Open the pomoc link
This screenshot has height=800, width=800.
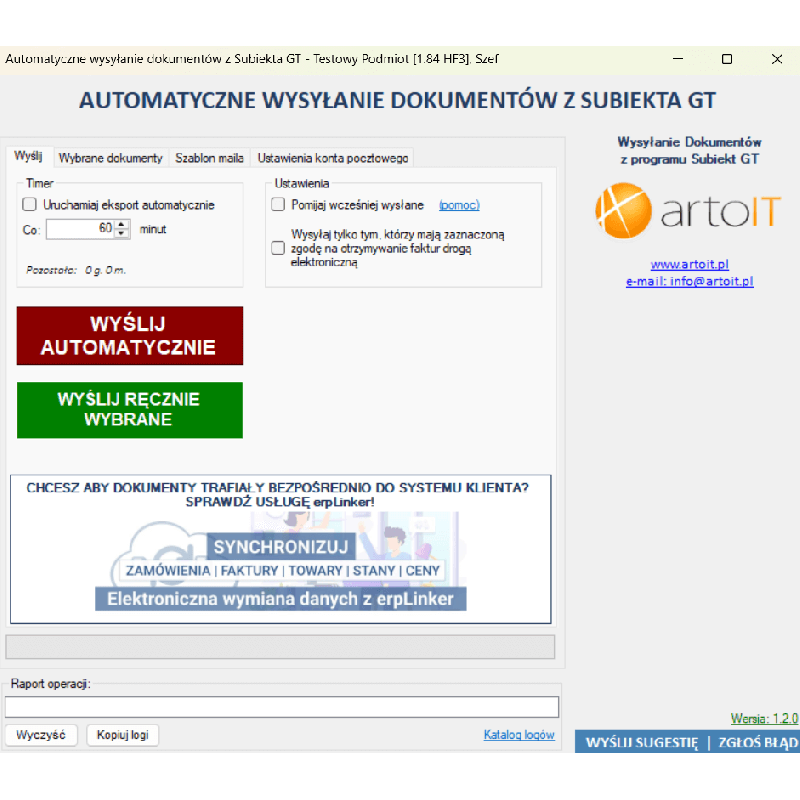tap(458, 204)
